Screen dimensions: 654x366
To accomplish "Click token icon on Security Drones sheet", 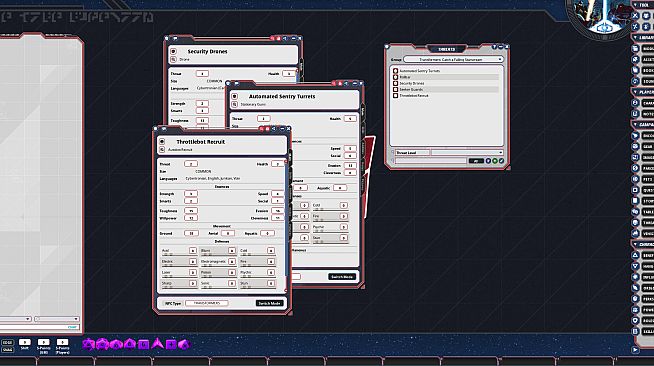I will click(173, 51).
